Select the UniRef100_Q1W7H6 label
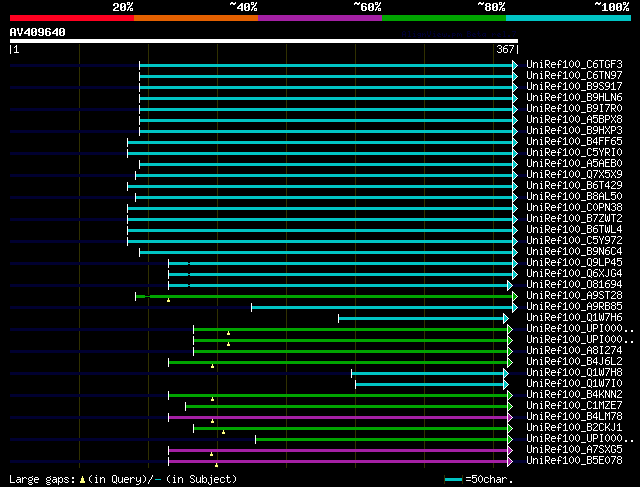Screen dimensions: 640x487 coord(574,318)
